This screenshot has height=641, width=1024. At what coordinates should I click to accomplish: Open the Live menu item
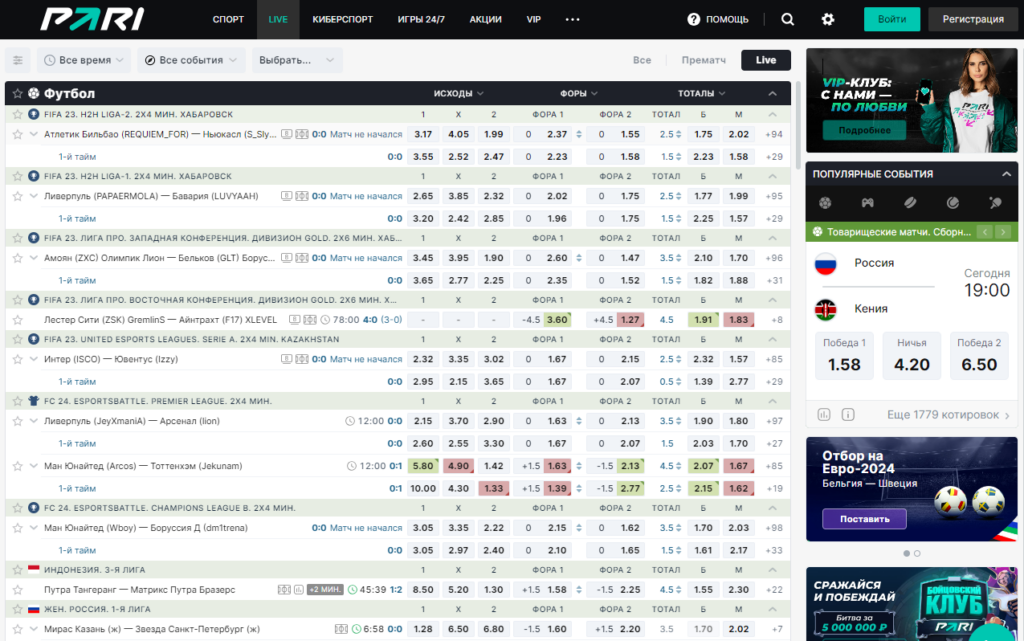pos(278,20)
